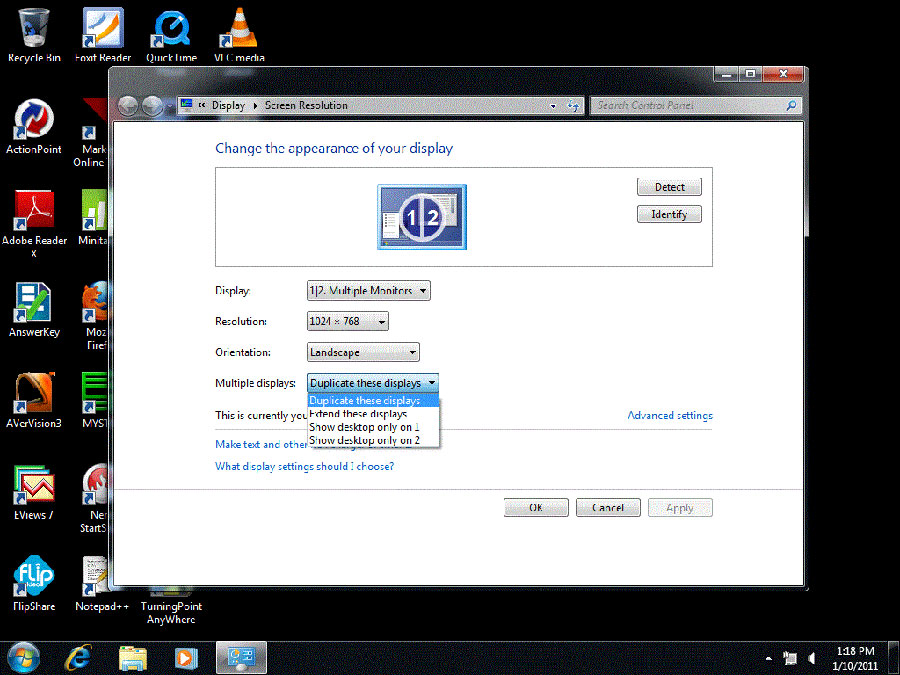Open the Windows Explorer folder in taskbar

133,657
